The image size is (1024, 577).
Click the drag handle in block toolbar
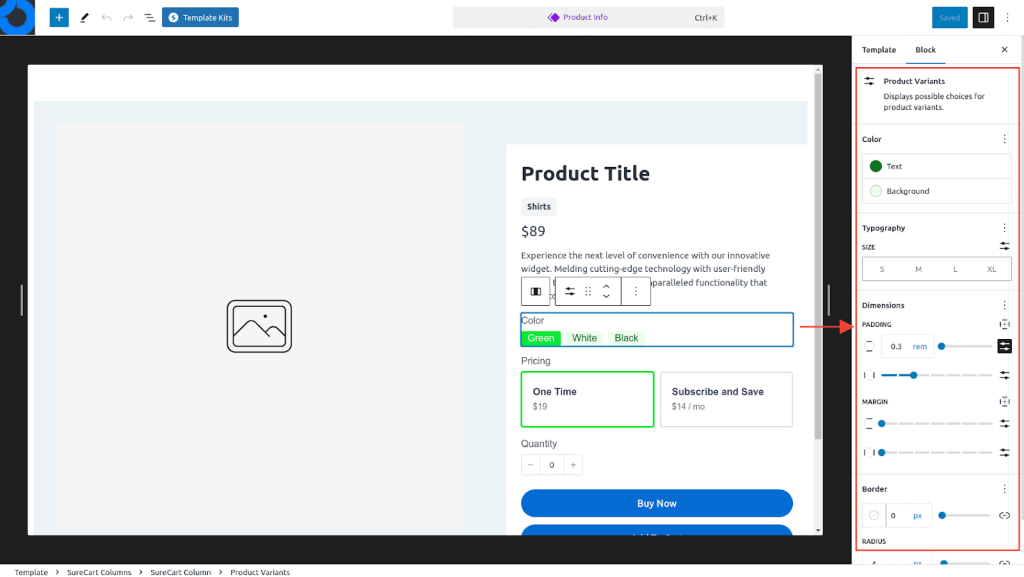[x=588, y=291]
